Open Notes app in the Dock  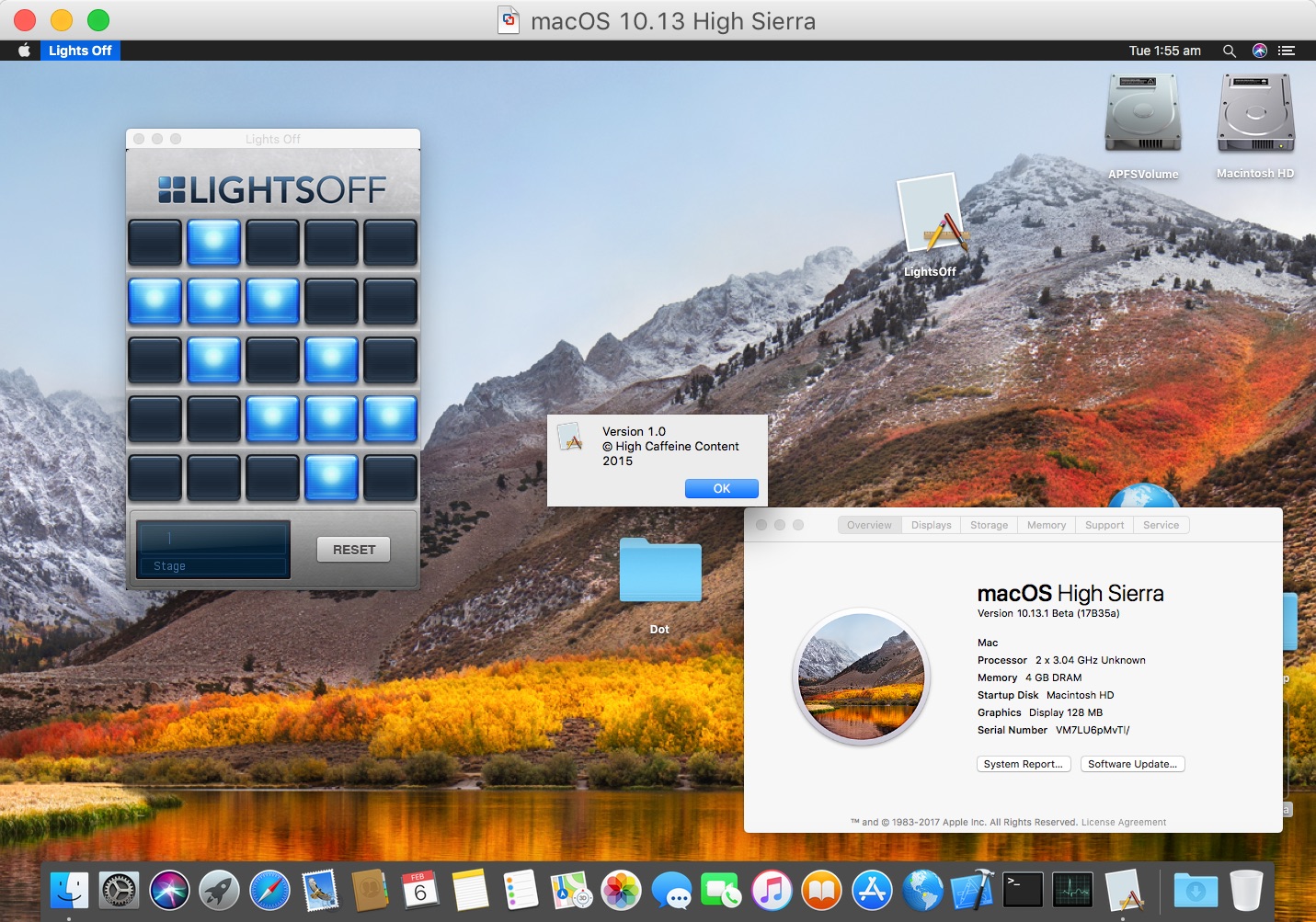point(470,890)
